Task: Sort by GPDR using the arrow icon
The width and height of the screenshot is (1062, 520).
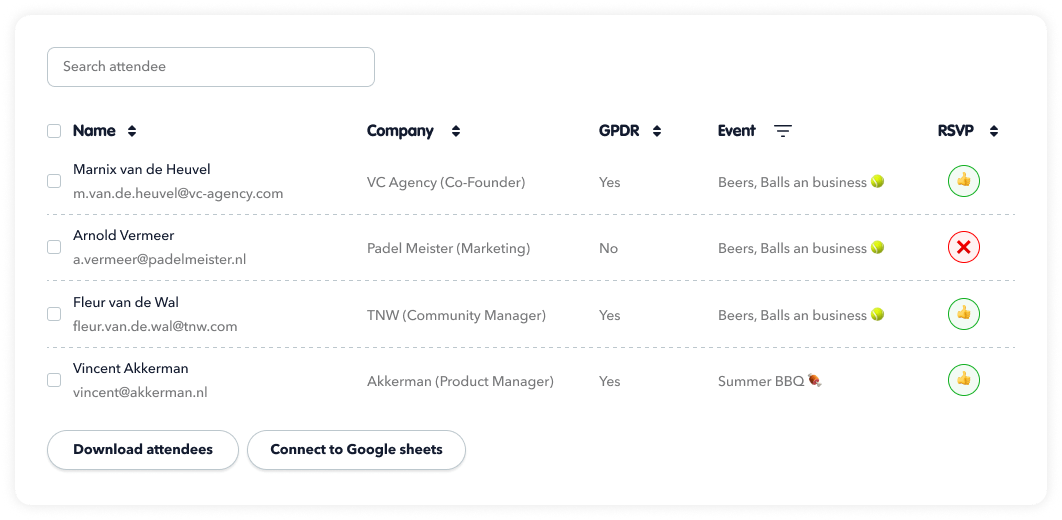Action: click(x=656, y=131)
